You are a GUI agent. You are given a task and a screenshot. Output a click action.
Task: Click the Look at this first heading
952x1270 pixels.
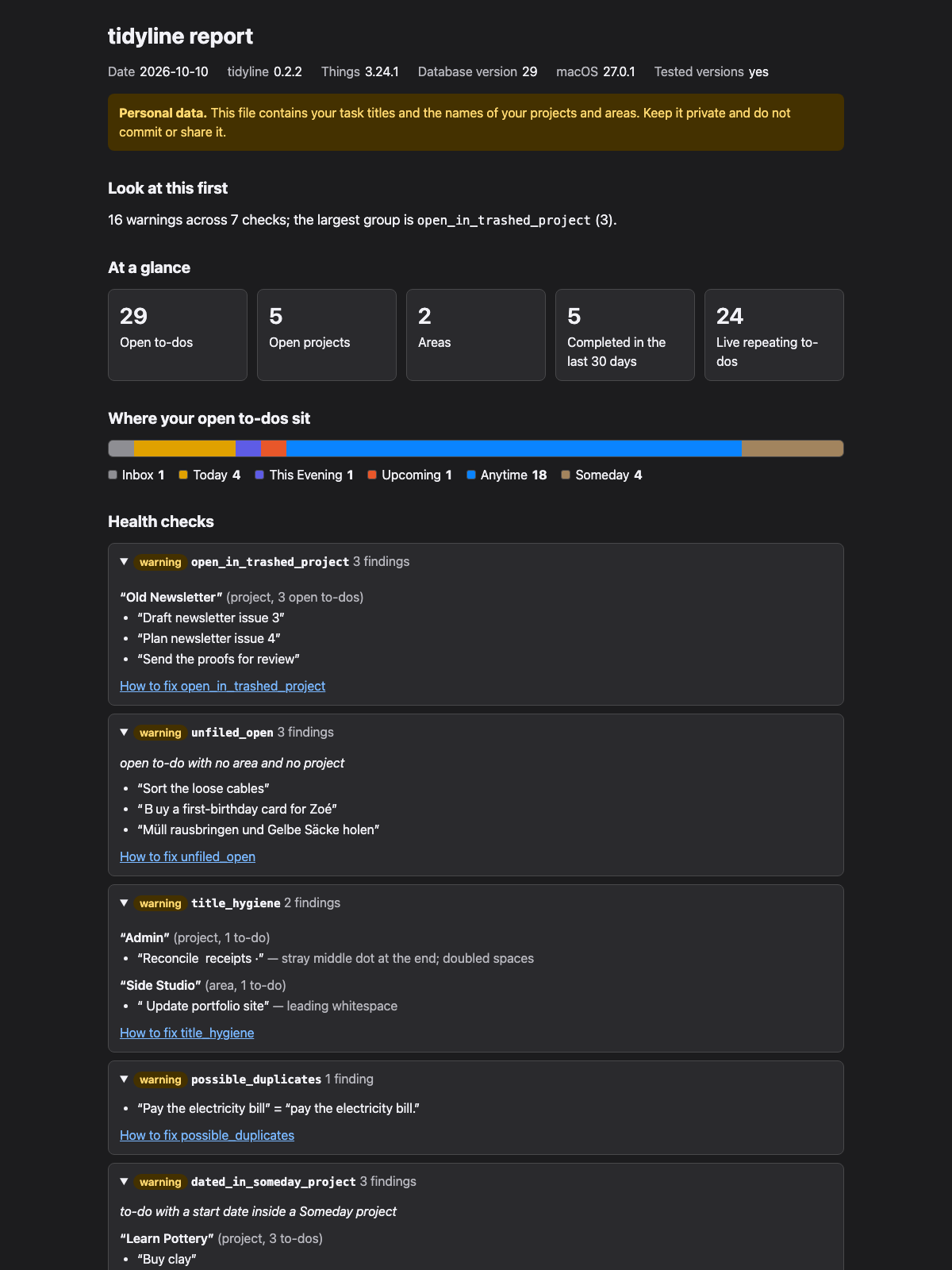pyautogui.click(x=167, y=188)
